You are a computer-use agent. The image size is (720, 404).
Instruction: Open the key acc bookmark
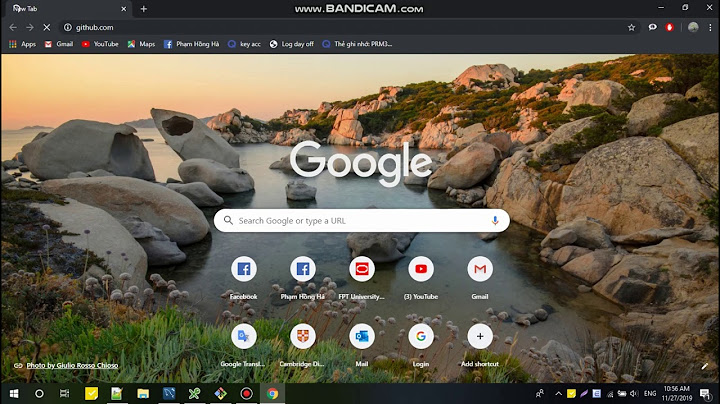point(244,44)
